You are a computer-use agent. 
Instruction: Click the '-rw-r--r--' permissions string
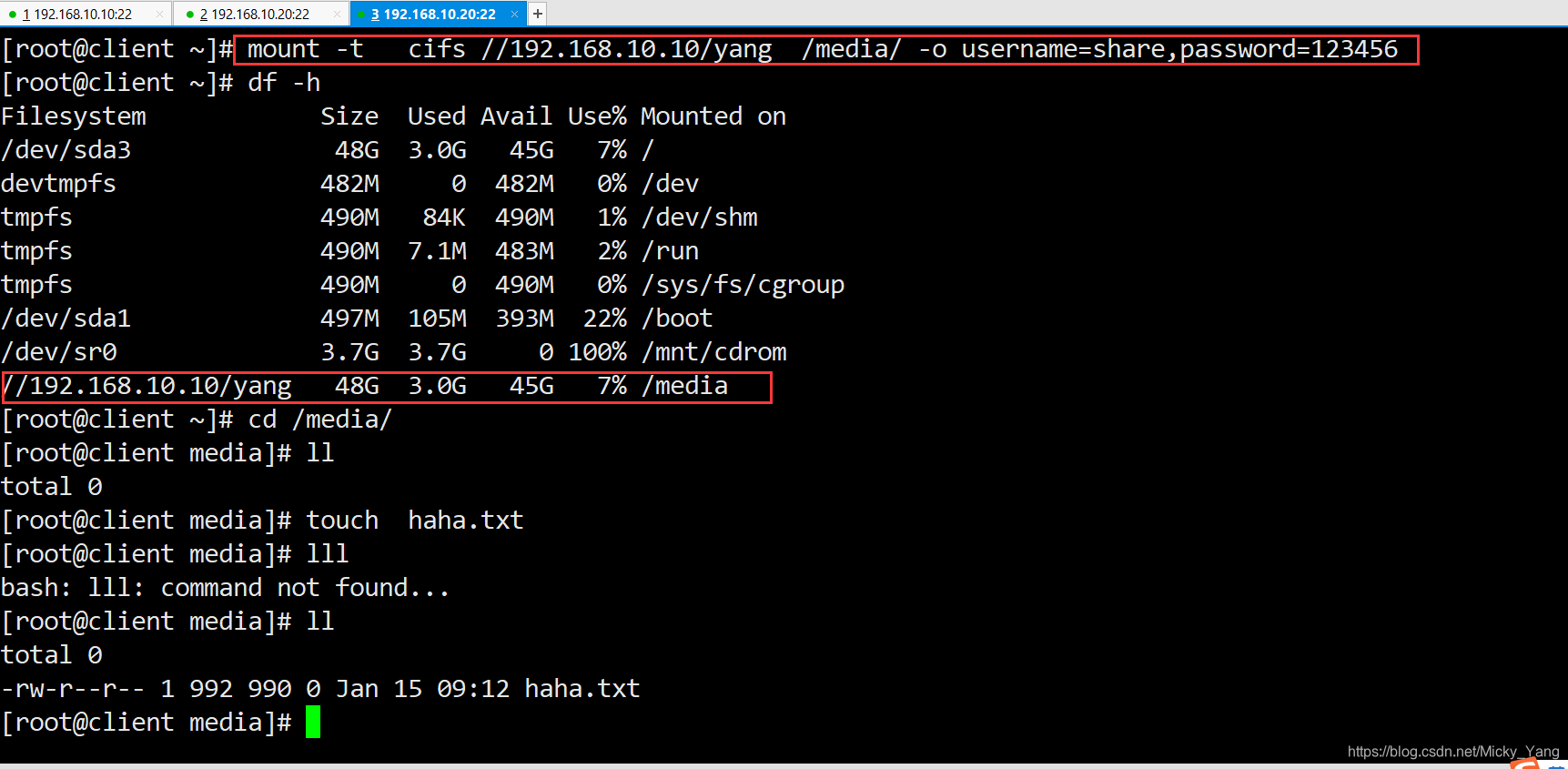click(x=73, y=689)
